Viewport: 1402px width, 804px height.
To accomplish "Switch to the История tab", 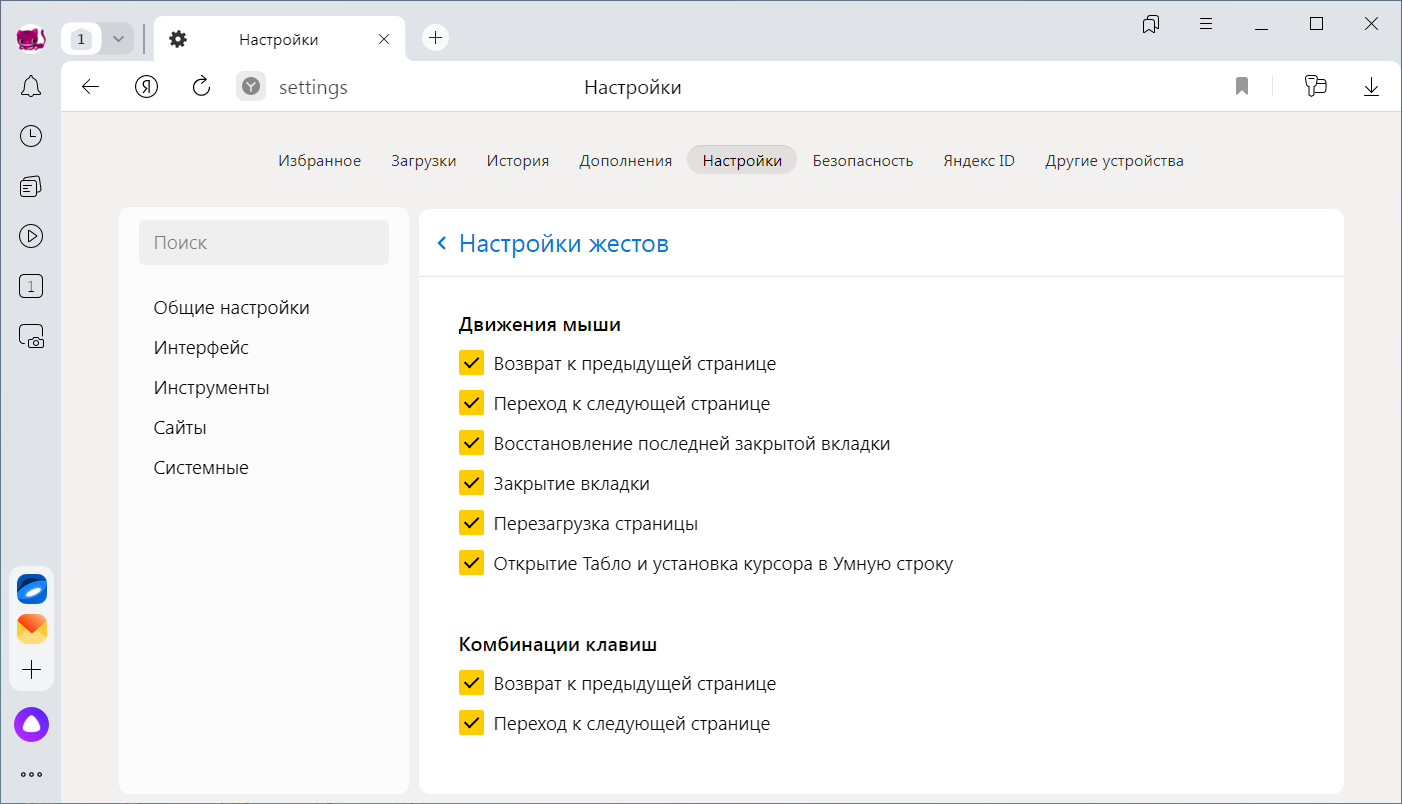I will 518,160.
